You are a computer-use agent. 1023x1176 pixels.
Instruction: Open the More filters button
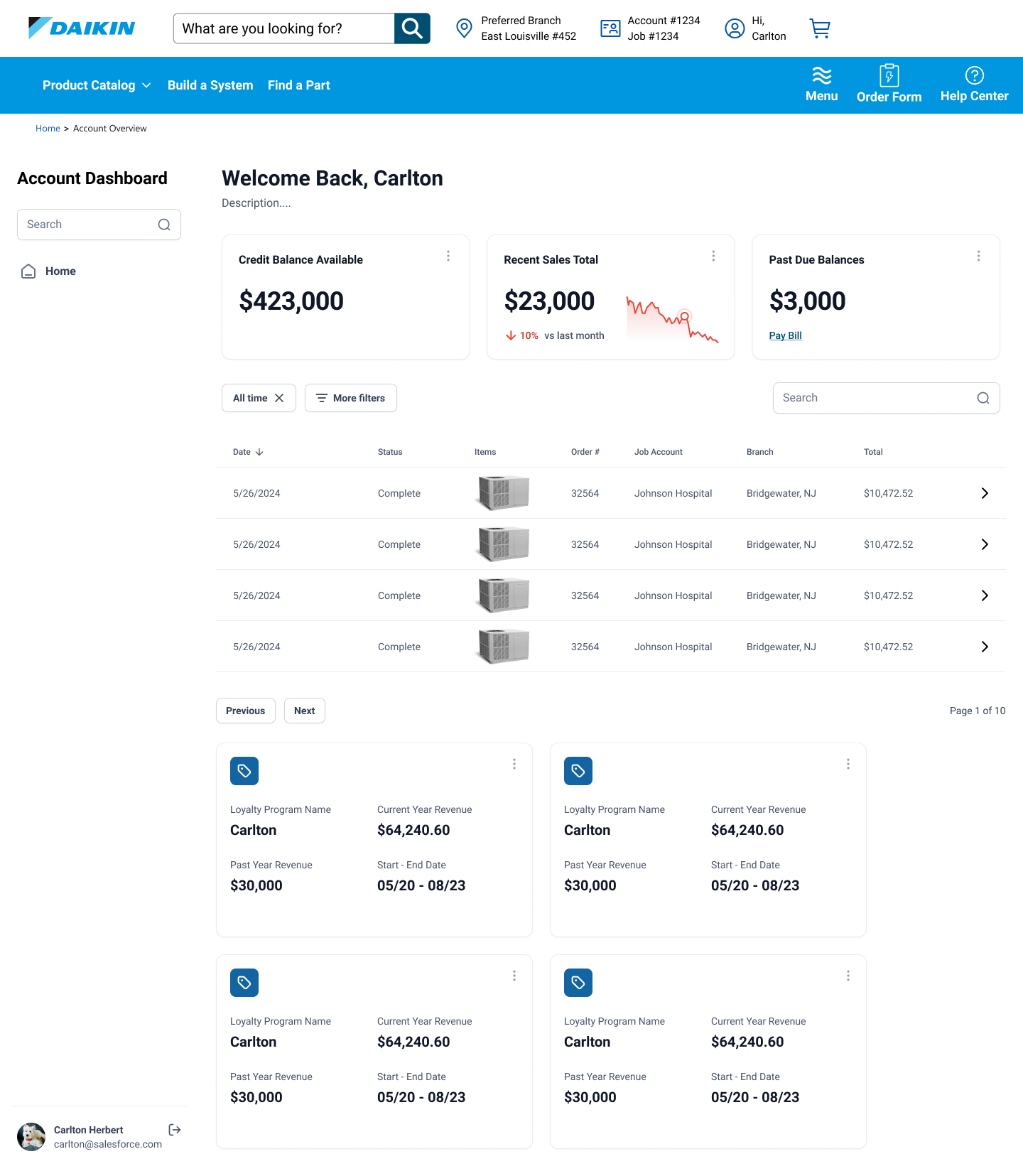point(351,398)
